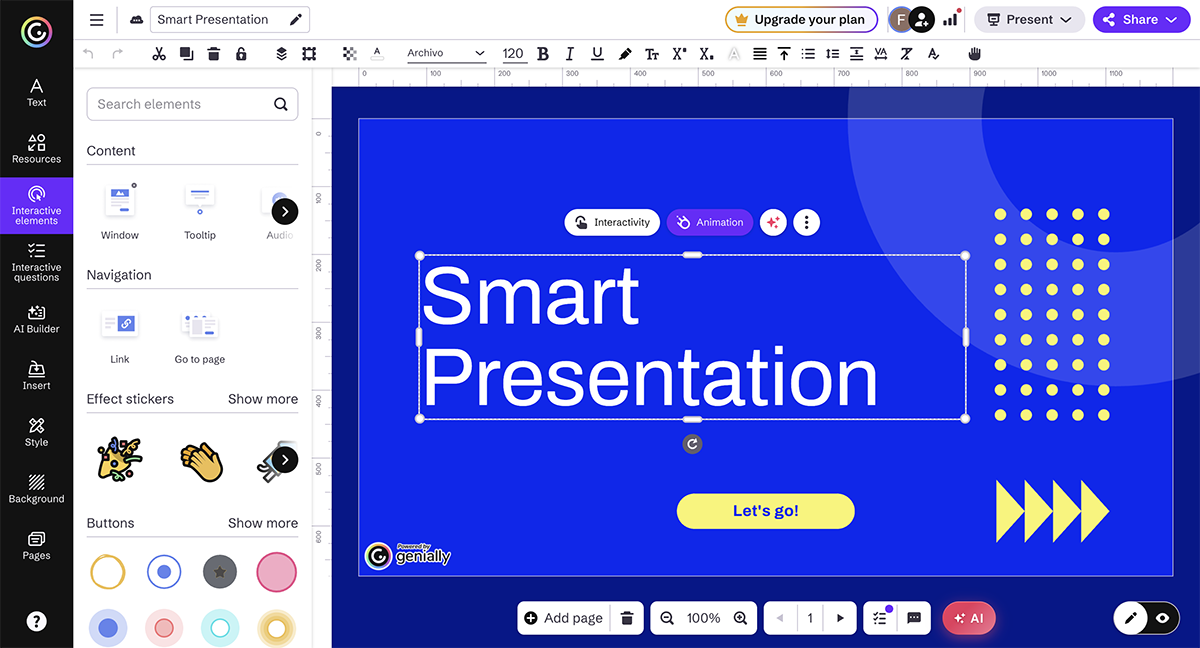This screenshot has width=1200, height=648.
Task: Click the Search elements field
Action: click(x=192, y=104)
